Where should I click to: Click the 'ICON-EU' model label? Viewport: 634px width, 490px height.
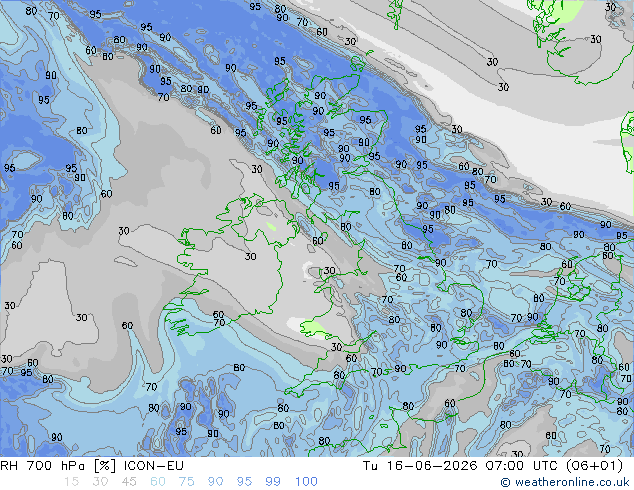pyautogui.click(x=154, y=466)
